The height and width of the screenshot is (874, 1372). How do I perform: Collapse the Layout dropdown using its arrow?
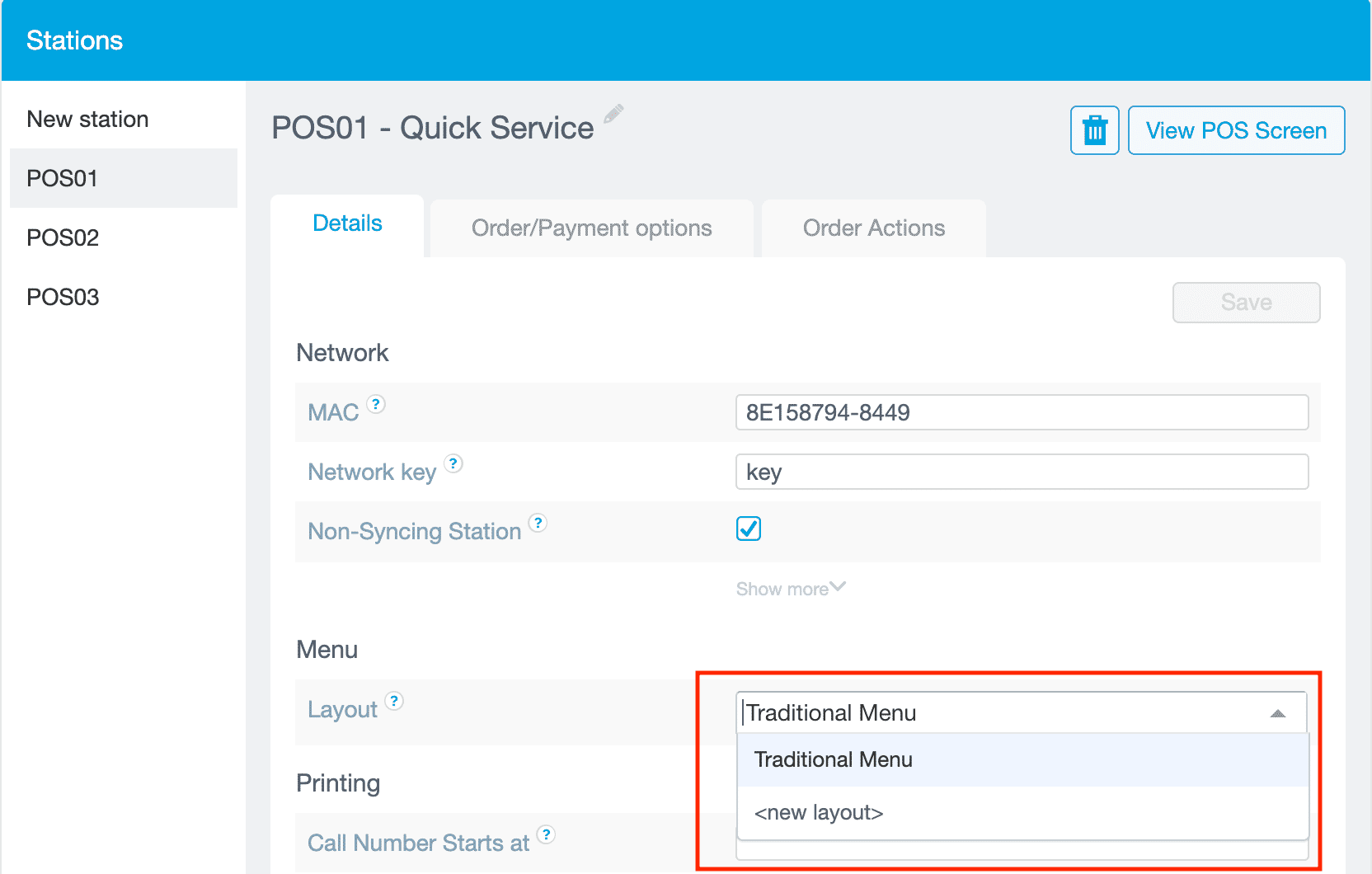pos(1277,713)
